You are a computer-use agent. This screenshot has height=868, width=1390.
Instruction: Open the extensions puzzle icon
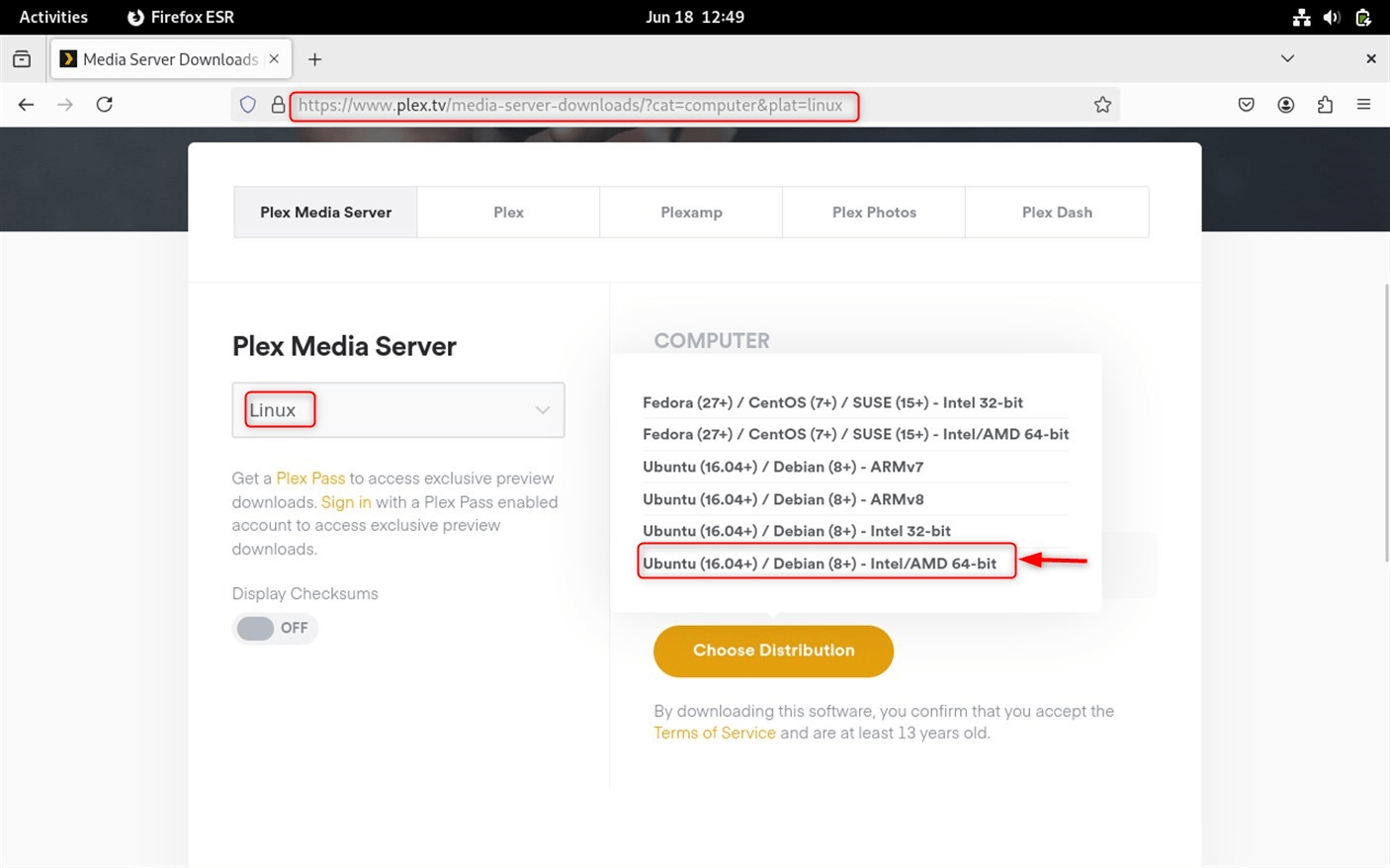(1325, 105)
